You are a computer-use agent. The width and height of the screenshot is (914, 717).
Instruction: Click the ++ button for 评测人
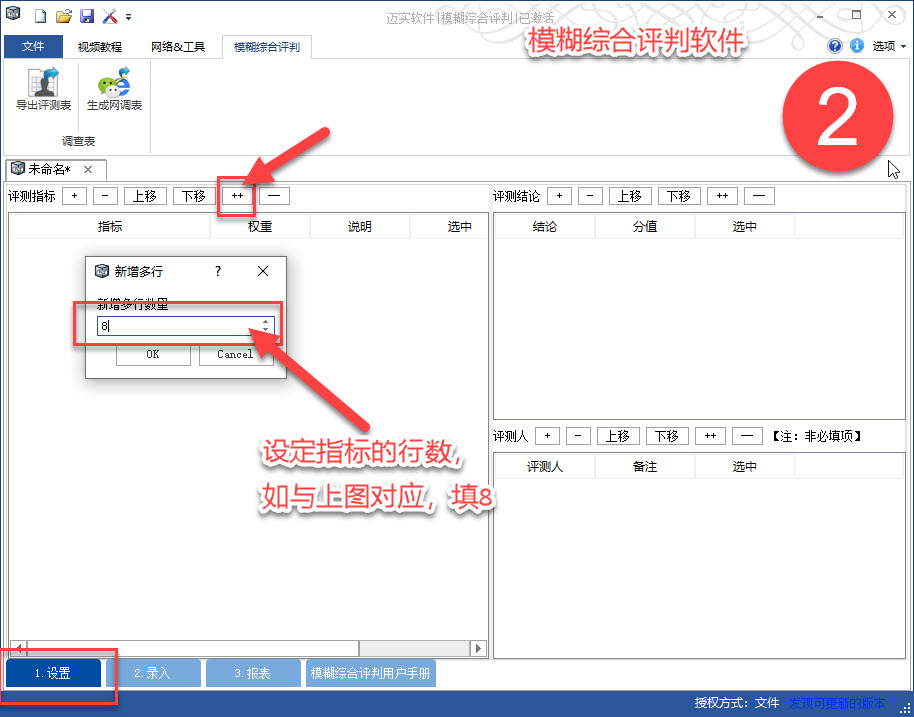710,436
